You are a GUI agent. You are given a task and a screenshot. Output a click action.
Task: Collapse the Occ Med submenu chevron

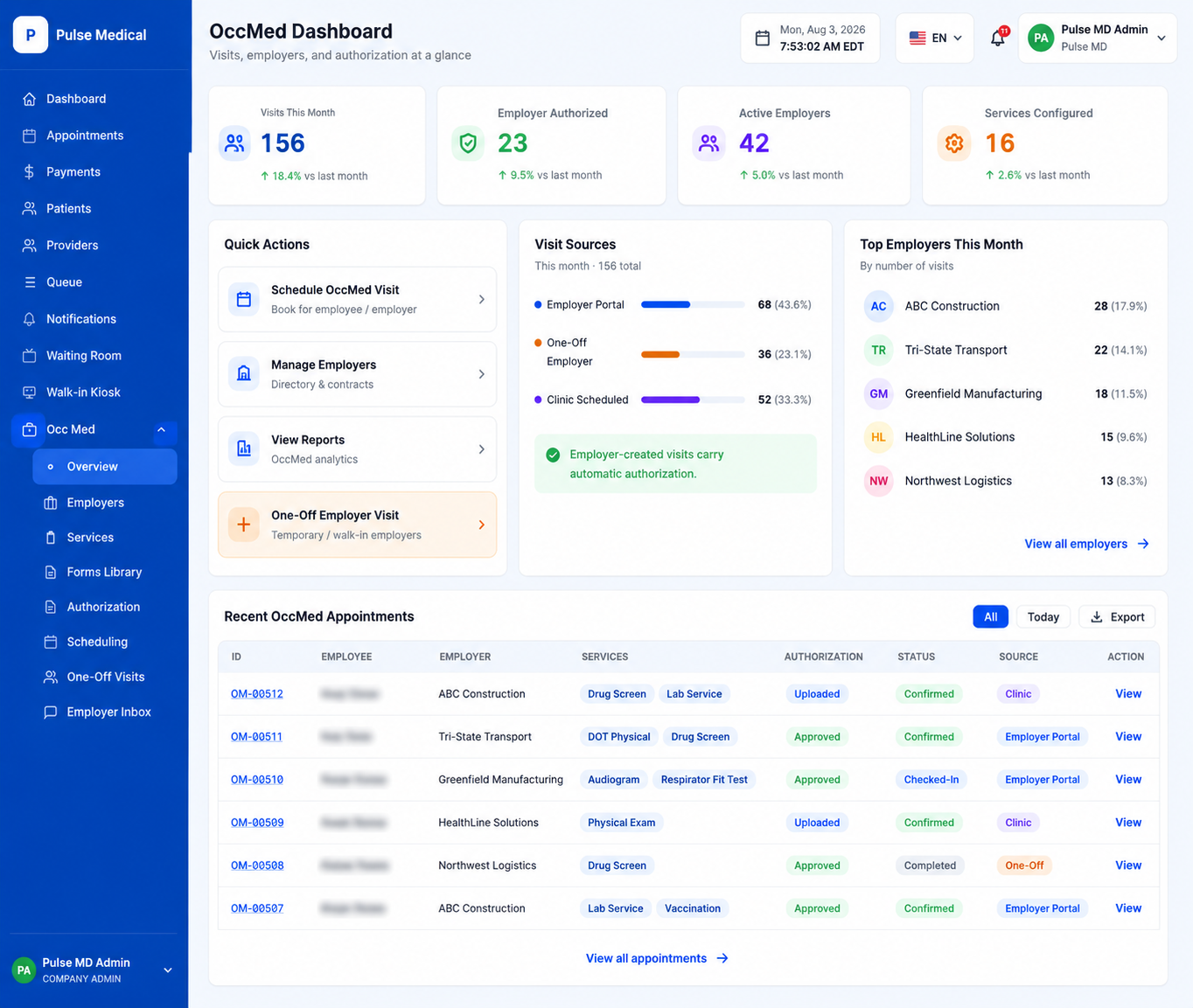pyautogui.click(x=161, y=429)
